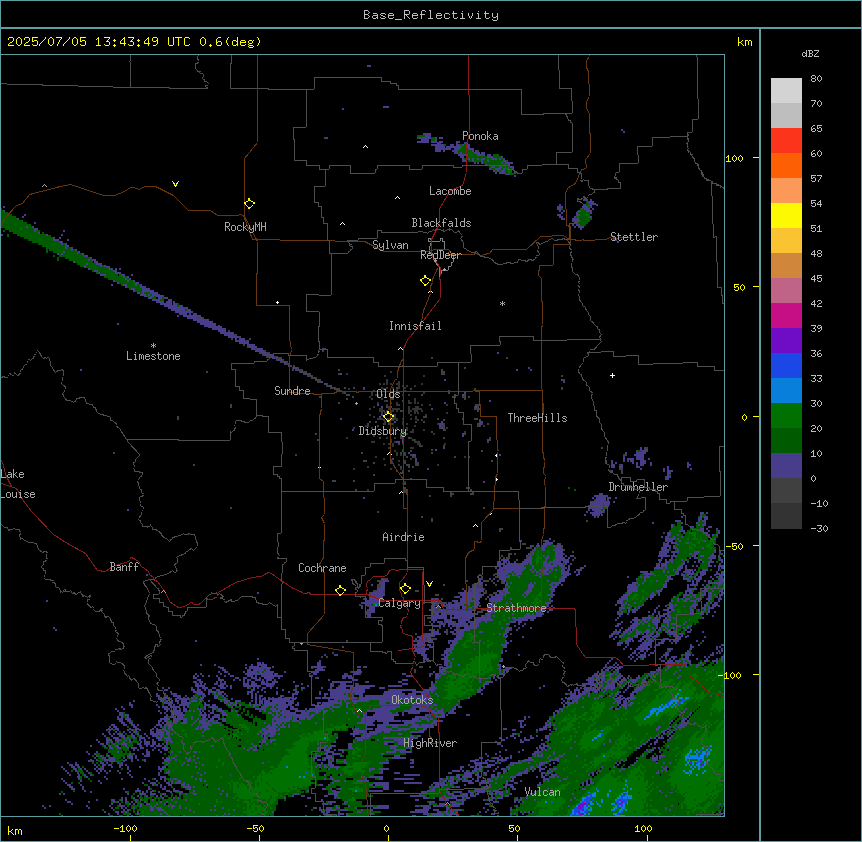
Task: Click the Vulcan label
Action: (542, 792)
